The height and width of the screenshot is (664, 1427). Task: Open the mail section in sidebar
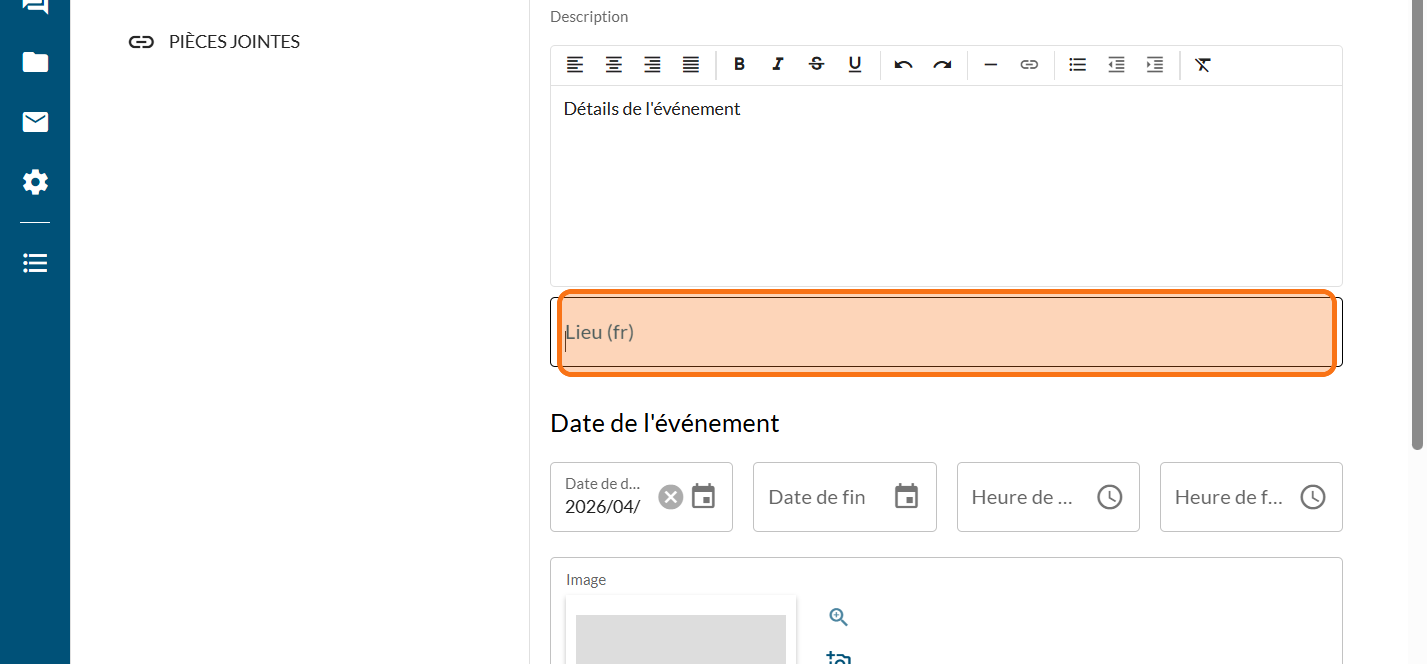tap(35, 122)
